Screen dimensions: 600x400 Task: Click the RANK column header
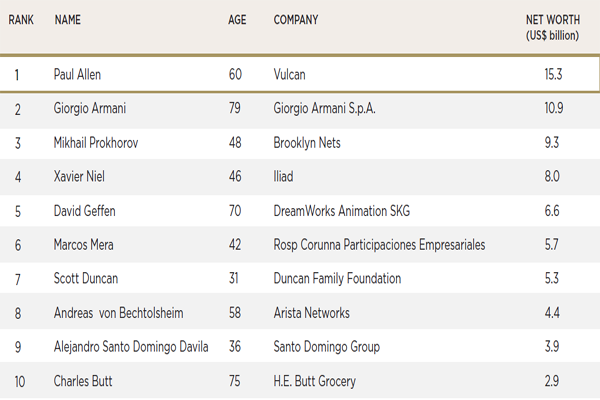click(23, 19)
